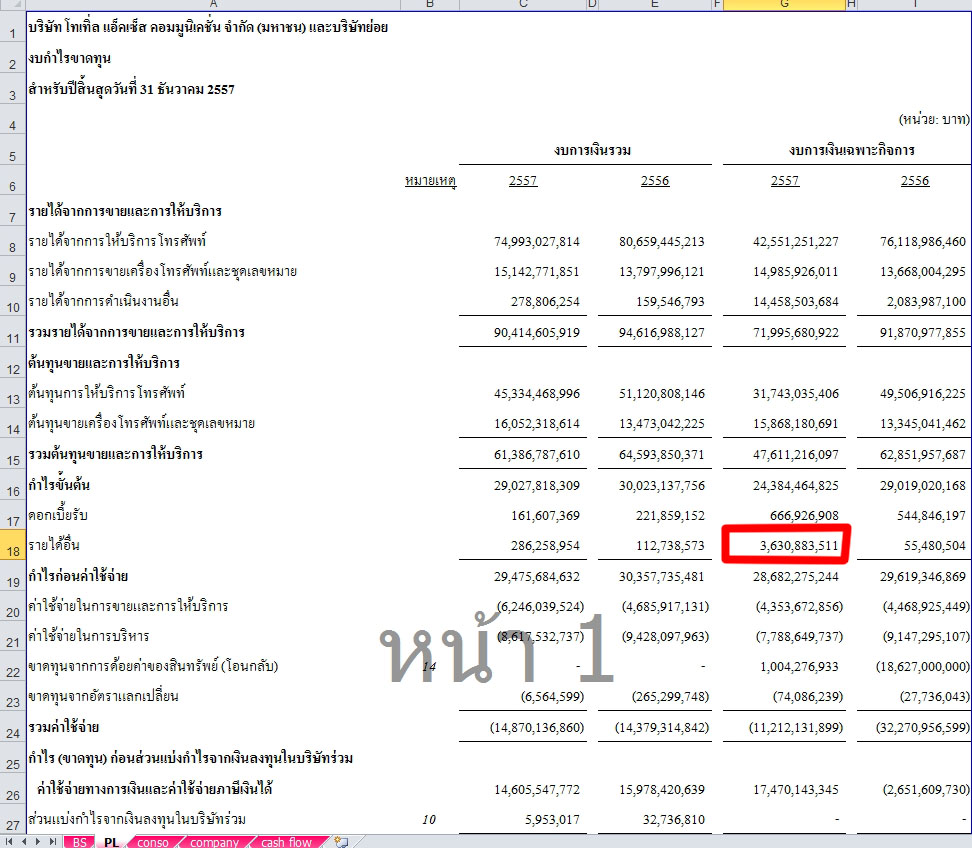Click the previous sheet tab arrow
This screenshot has width=972, height=848.
24,841
